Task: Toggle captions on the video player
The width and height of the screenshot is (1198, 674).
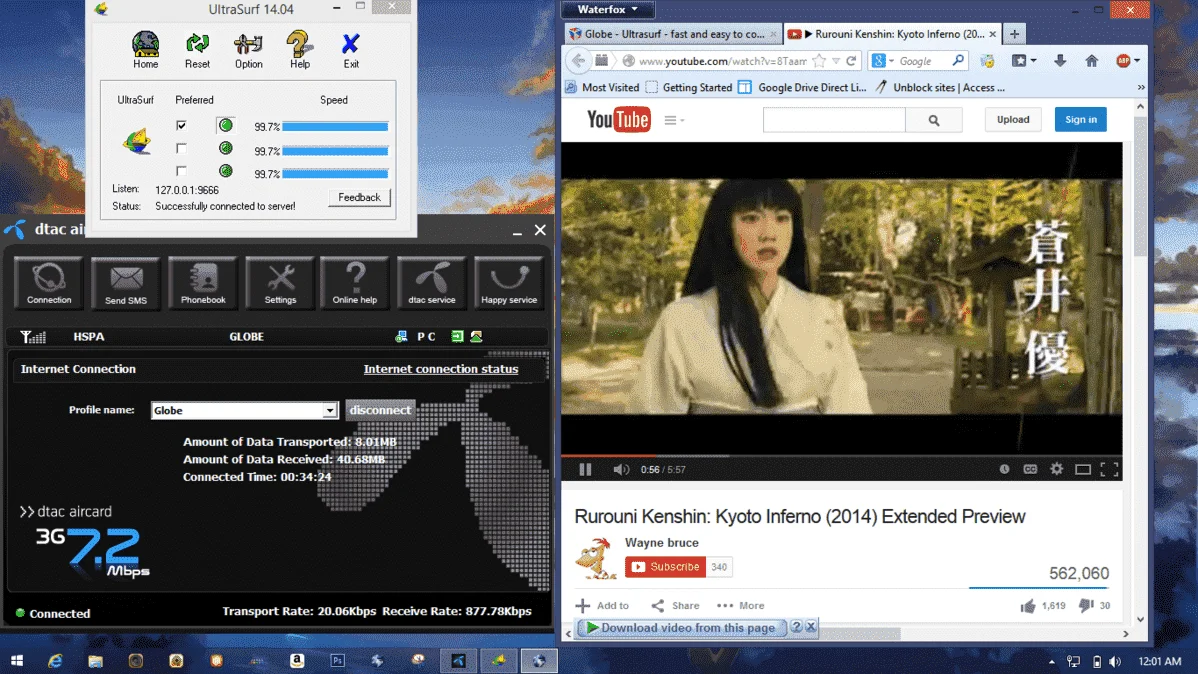Action: [x=1030, y=469]
